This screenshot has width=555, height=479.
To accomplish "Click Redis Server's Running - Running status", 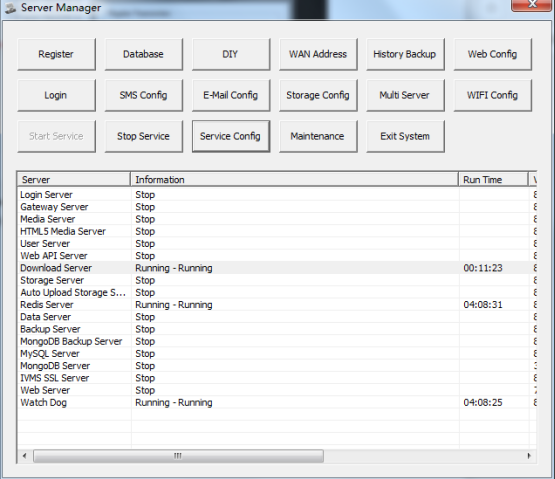I will (x=174, y=304).
